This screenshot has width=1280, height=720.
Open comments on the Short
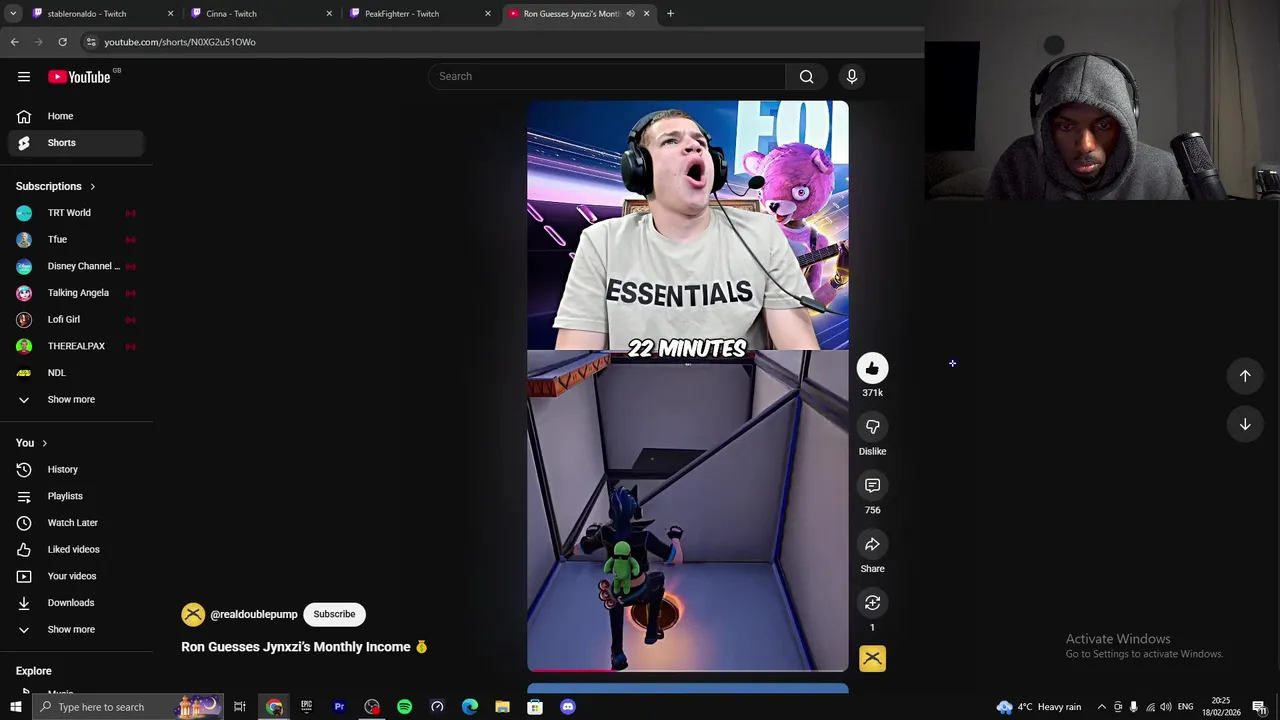click(x=872, y=486)
